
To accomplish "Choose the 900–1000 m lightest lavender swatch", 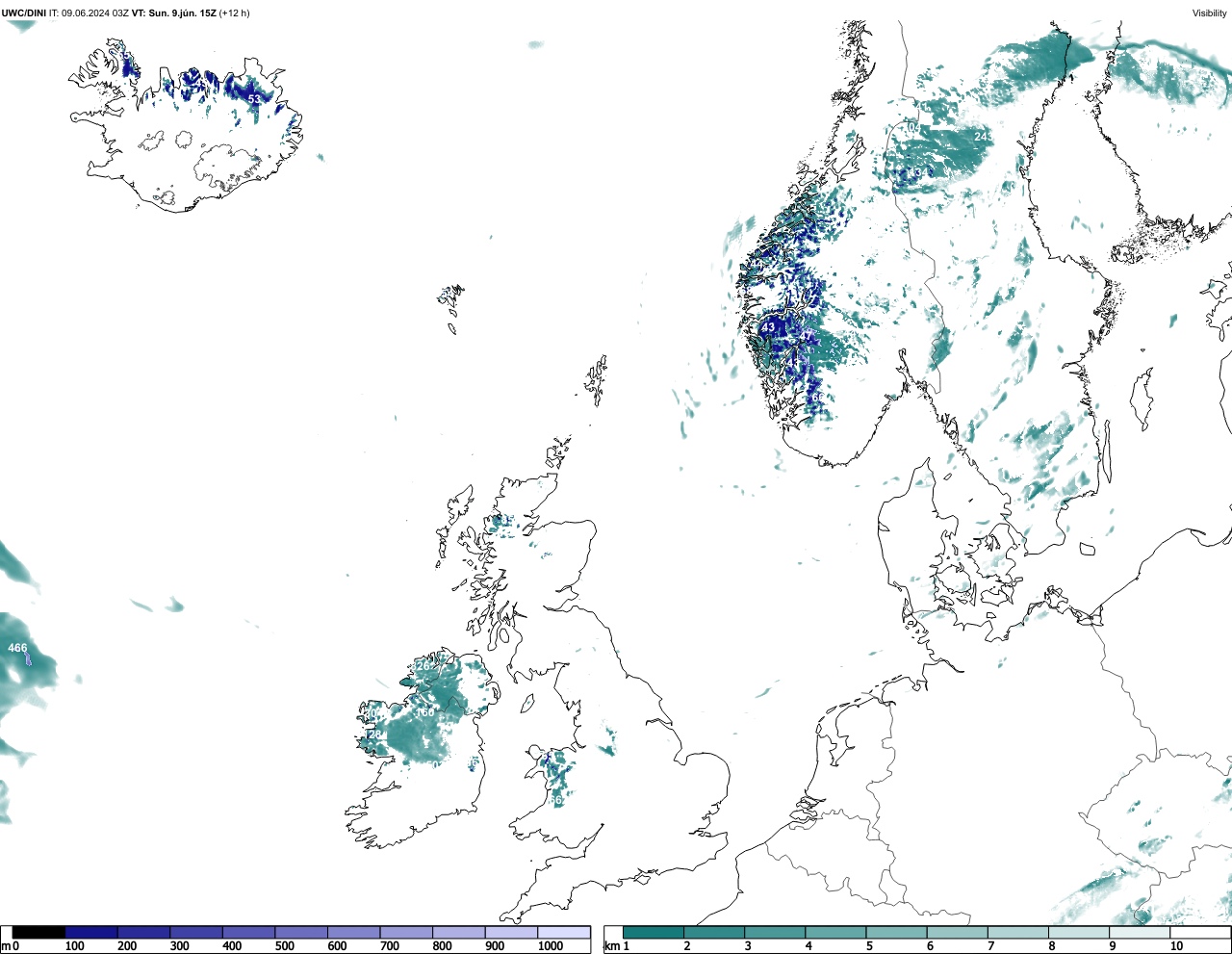I will click(511, 932).
